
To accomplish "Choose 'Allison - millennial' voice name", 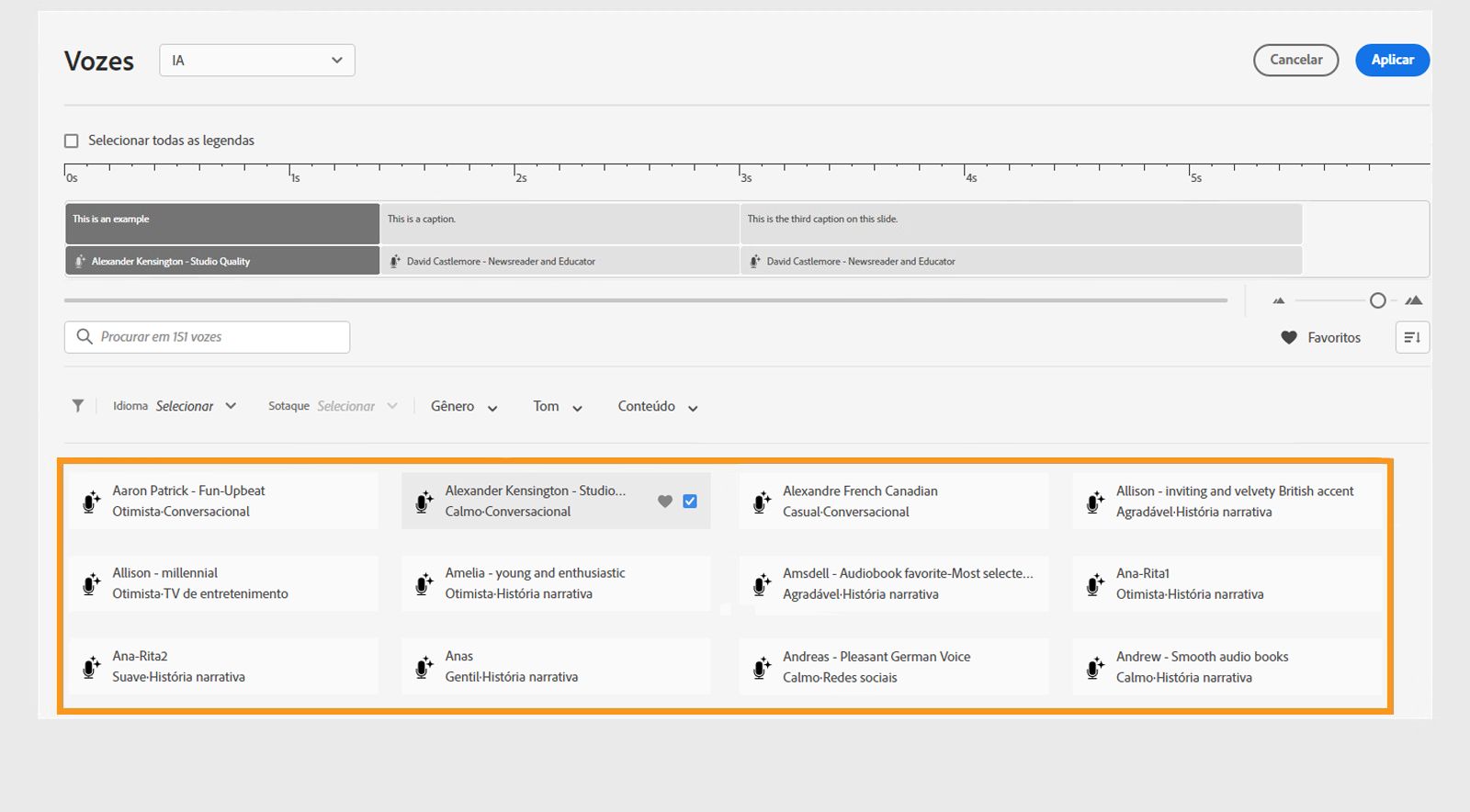I will (x=164, y=572).
